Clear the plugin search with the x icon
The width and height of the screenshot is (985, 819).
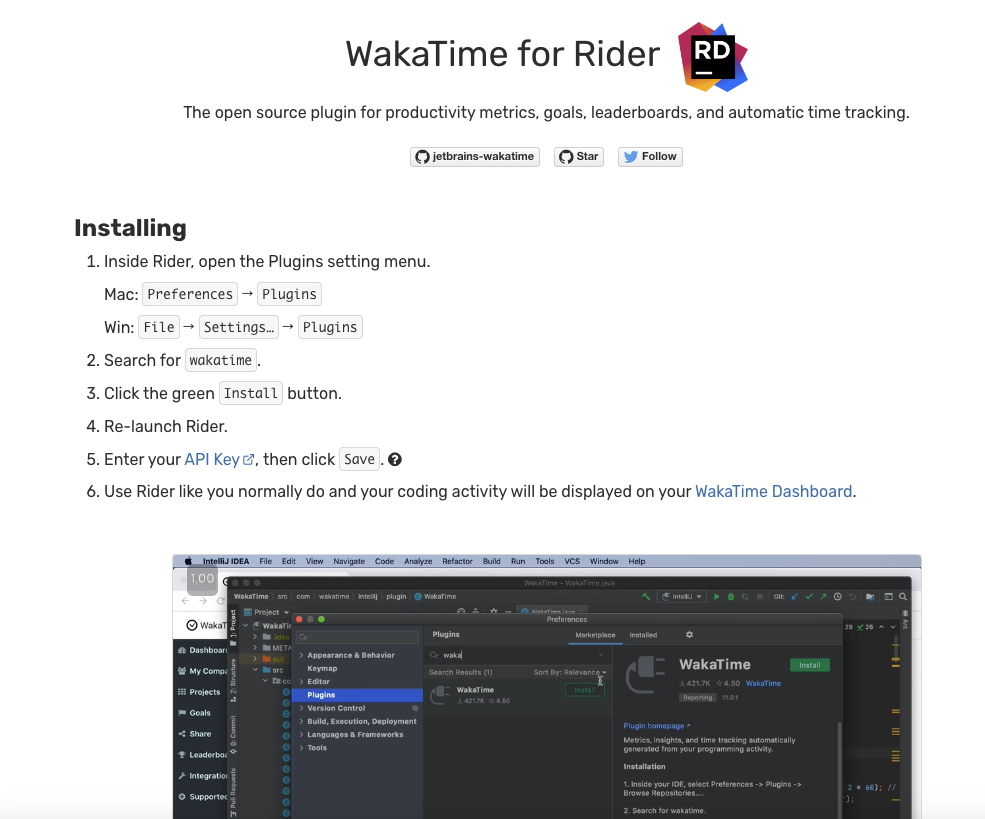(601, 655)
